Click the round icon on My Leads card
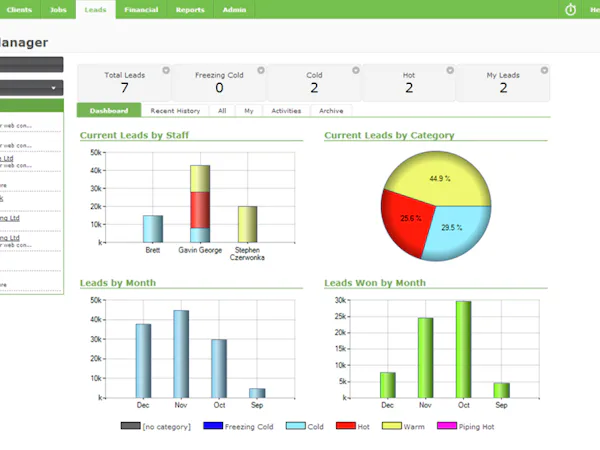 (x=544, y=70)
